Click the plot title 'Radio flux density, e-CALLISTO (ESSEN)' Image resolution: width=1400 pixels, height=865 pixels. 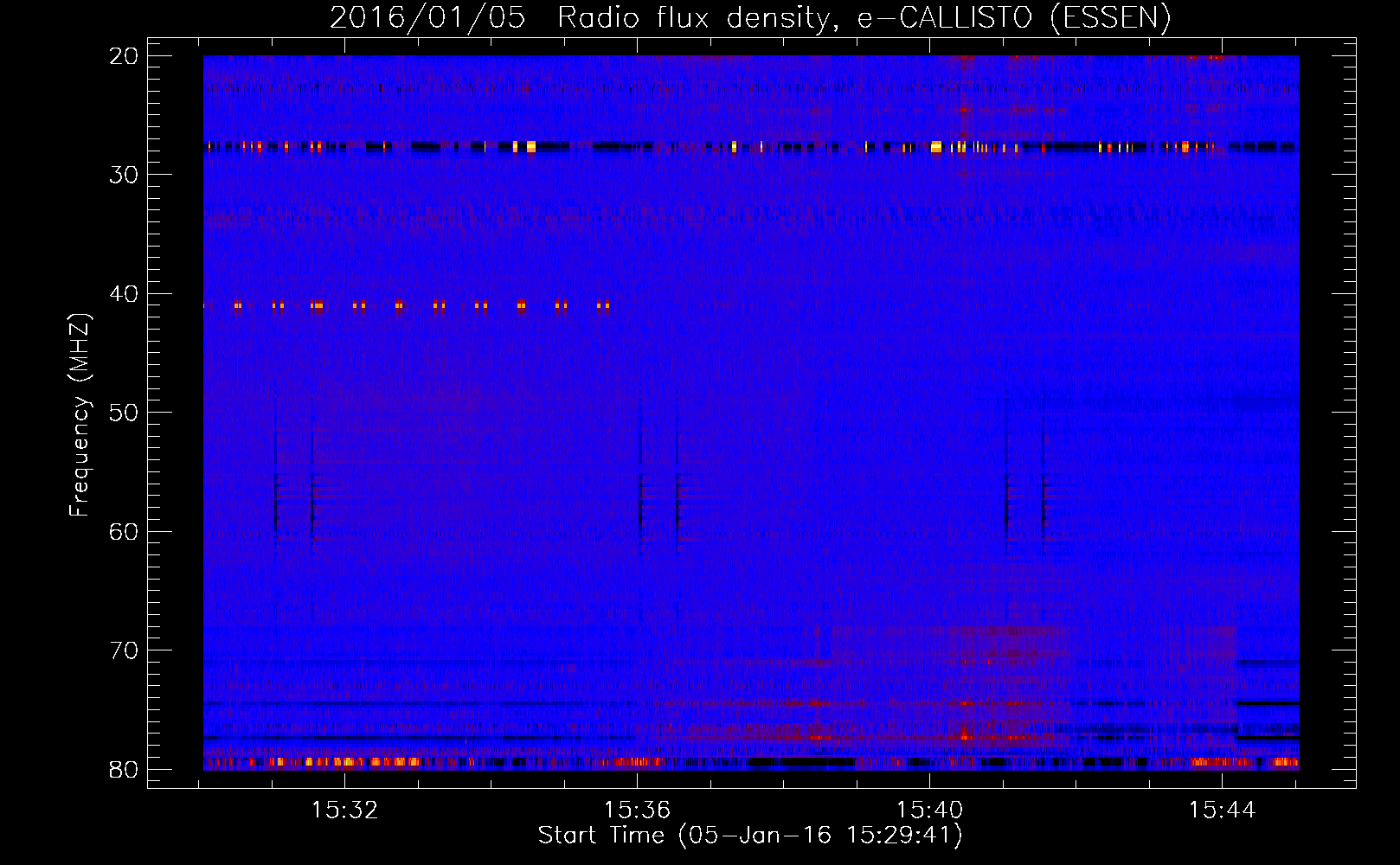[864, 17]
